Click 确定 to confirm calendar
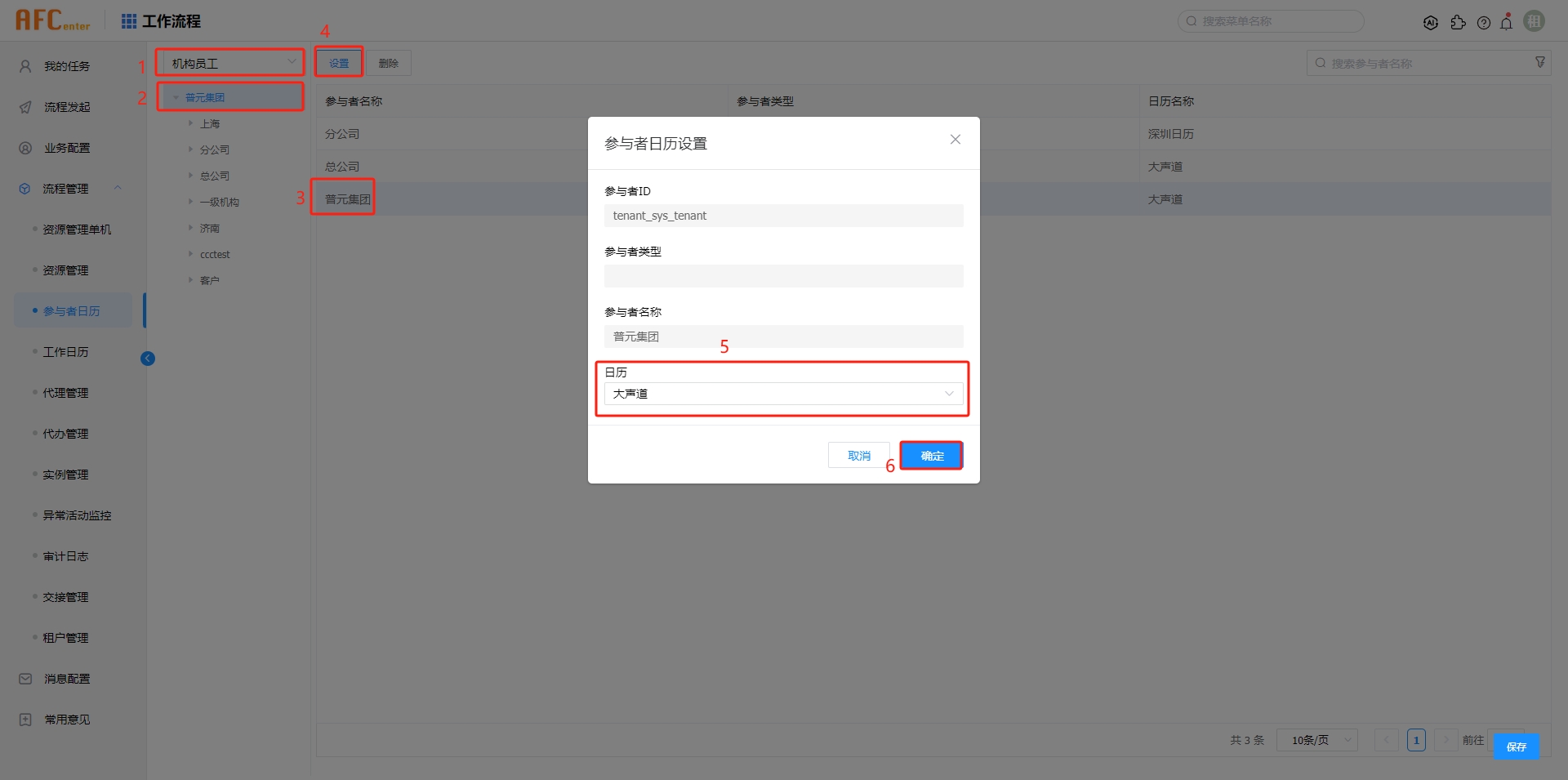The width and height of the screenshot is (1568, 780). click(932, 456)
